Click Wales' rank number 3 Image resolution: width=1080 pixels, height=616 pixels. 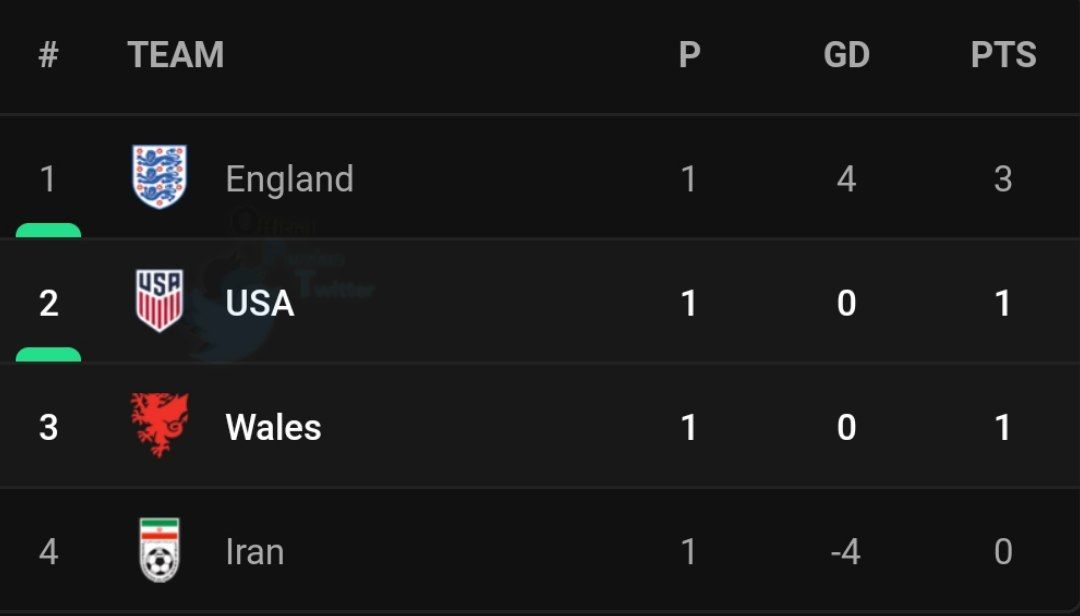[48, 428]
